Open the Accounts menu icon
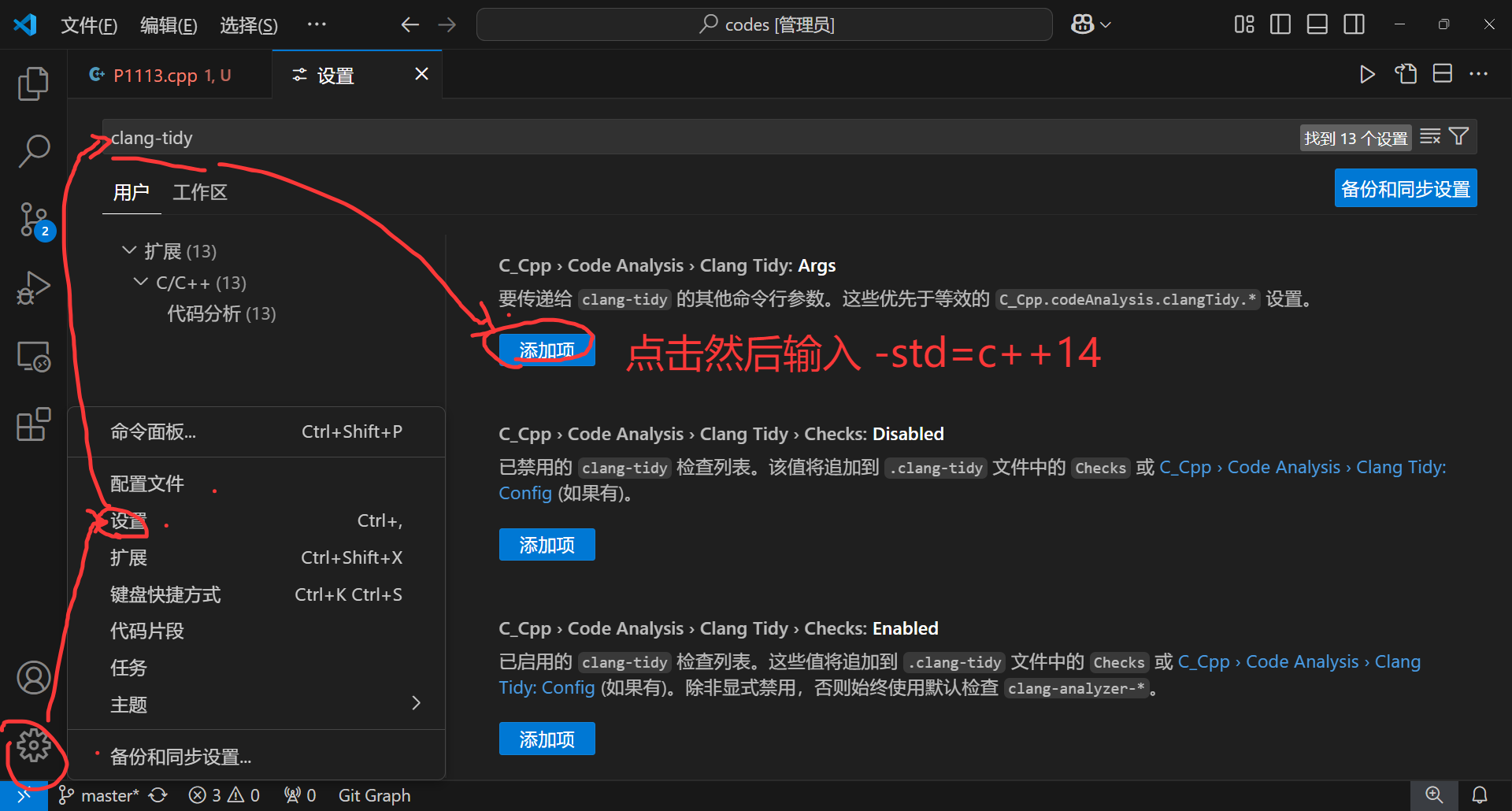The width and height of the screenshot is (1512, 811). coord(33,677)
